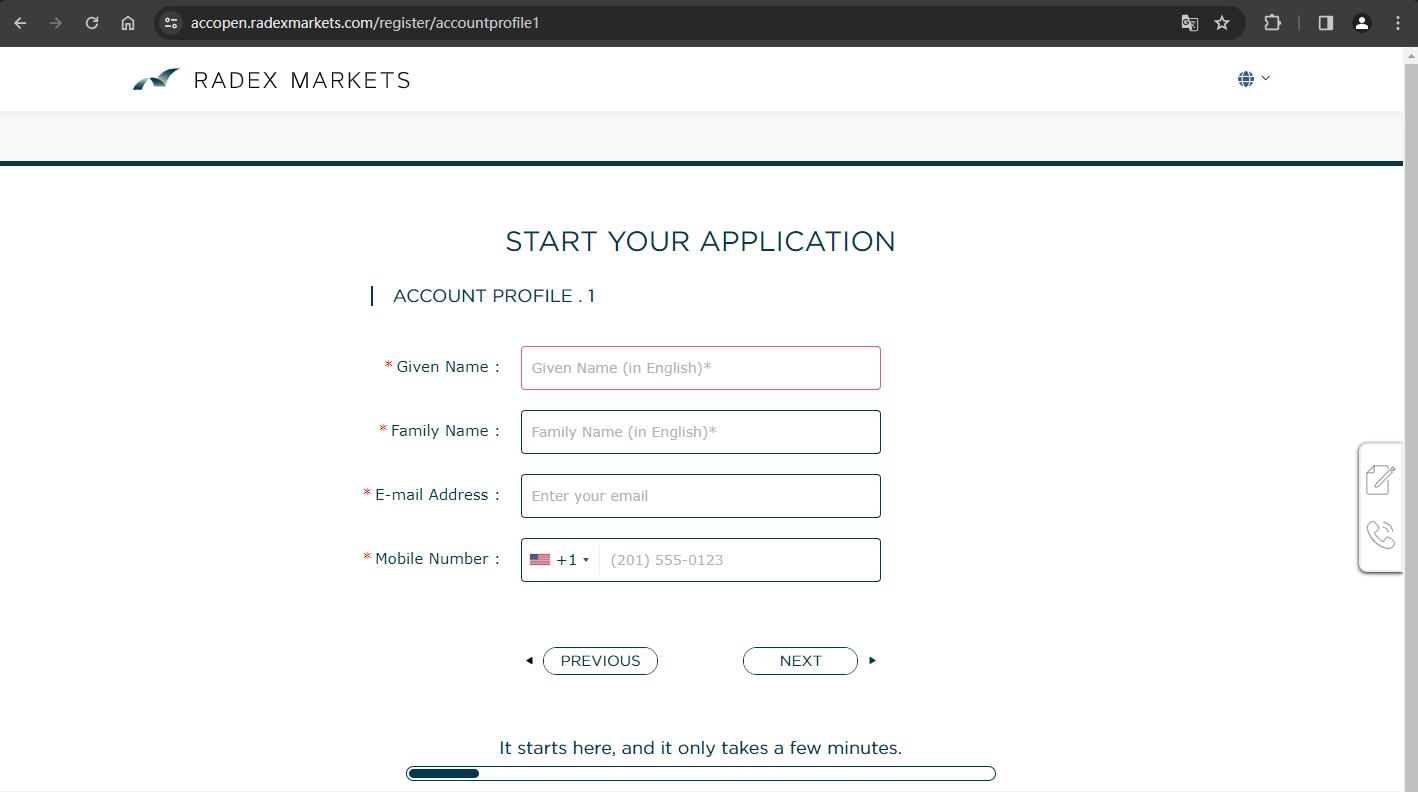This screenshot has height=792, width=1418.
Task: Click the Google Translate icon
Action: (x=1189, y=23)
